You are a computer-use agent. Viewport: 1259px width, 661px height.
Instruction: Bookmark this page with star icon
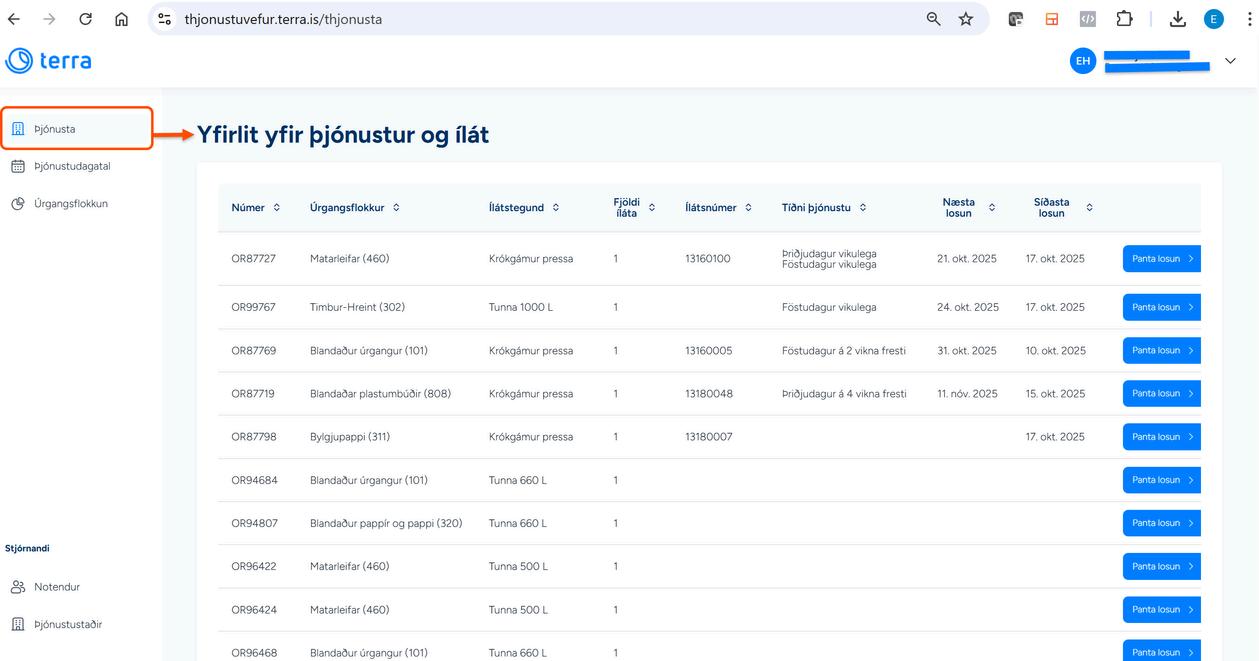click(966, 19)
